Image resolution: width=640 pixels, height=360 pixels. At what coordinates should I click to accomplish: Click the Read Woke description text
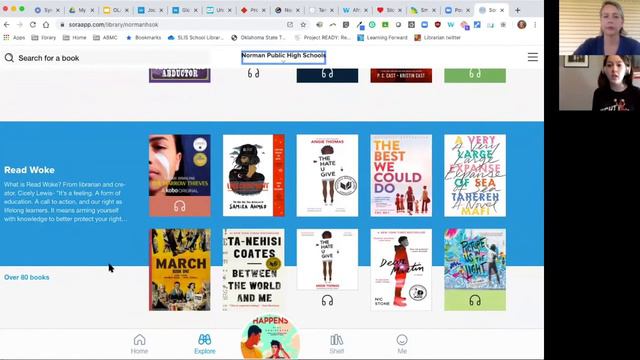65,202
